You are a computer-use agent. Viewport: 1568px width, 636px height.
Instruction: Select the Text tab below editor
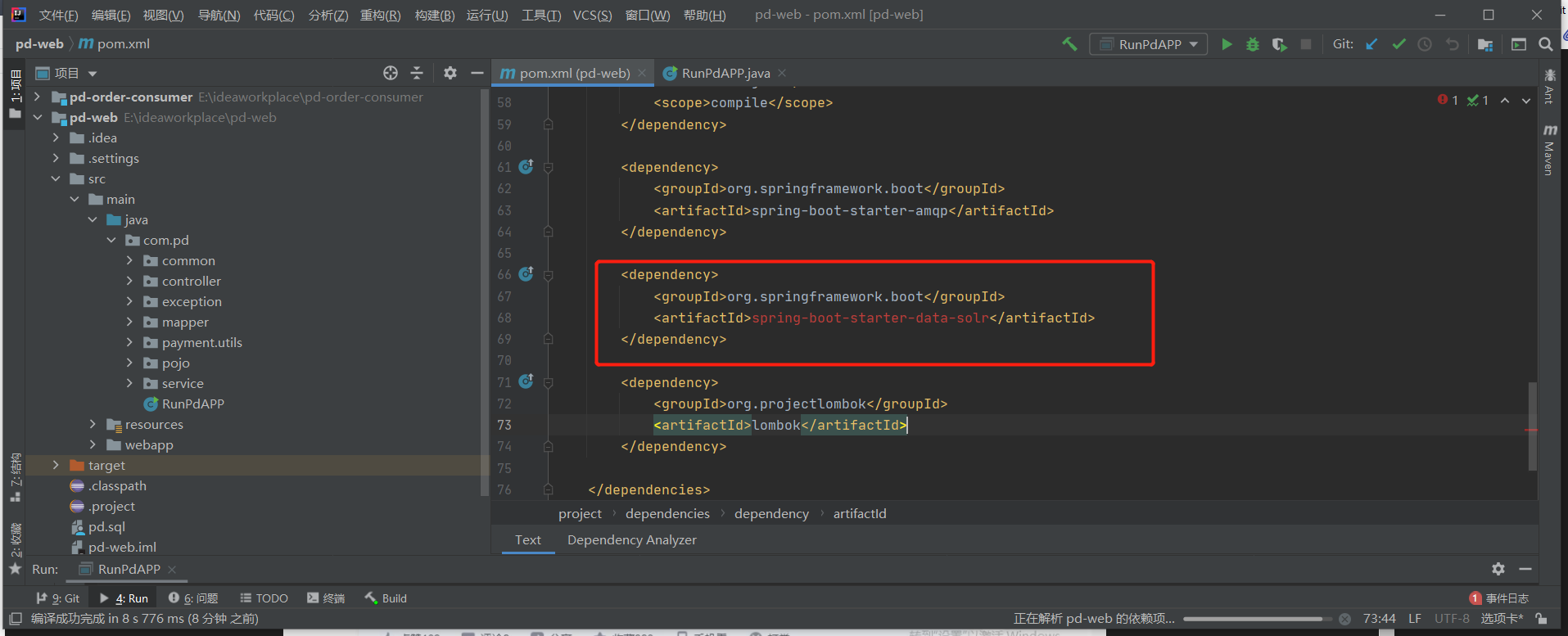(528, 539)
